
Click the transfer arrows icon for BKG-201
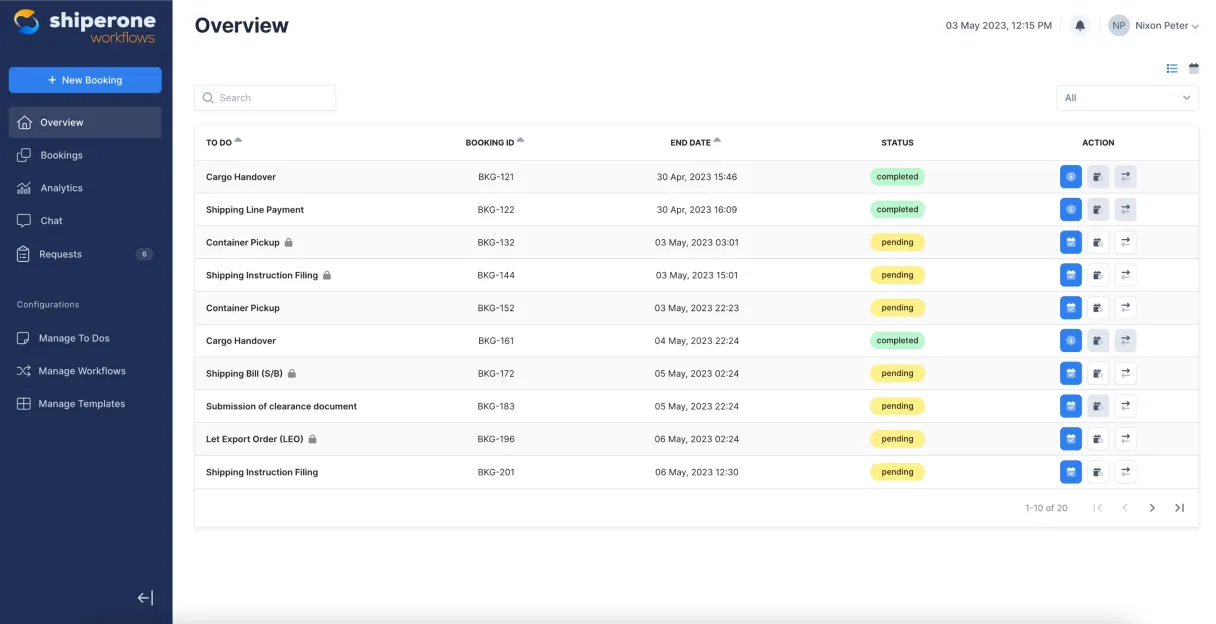tap(1125, 472)
